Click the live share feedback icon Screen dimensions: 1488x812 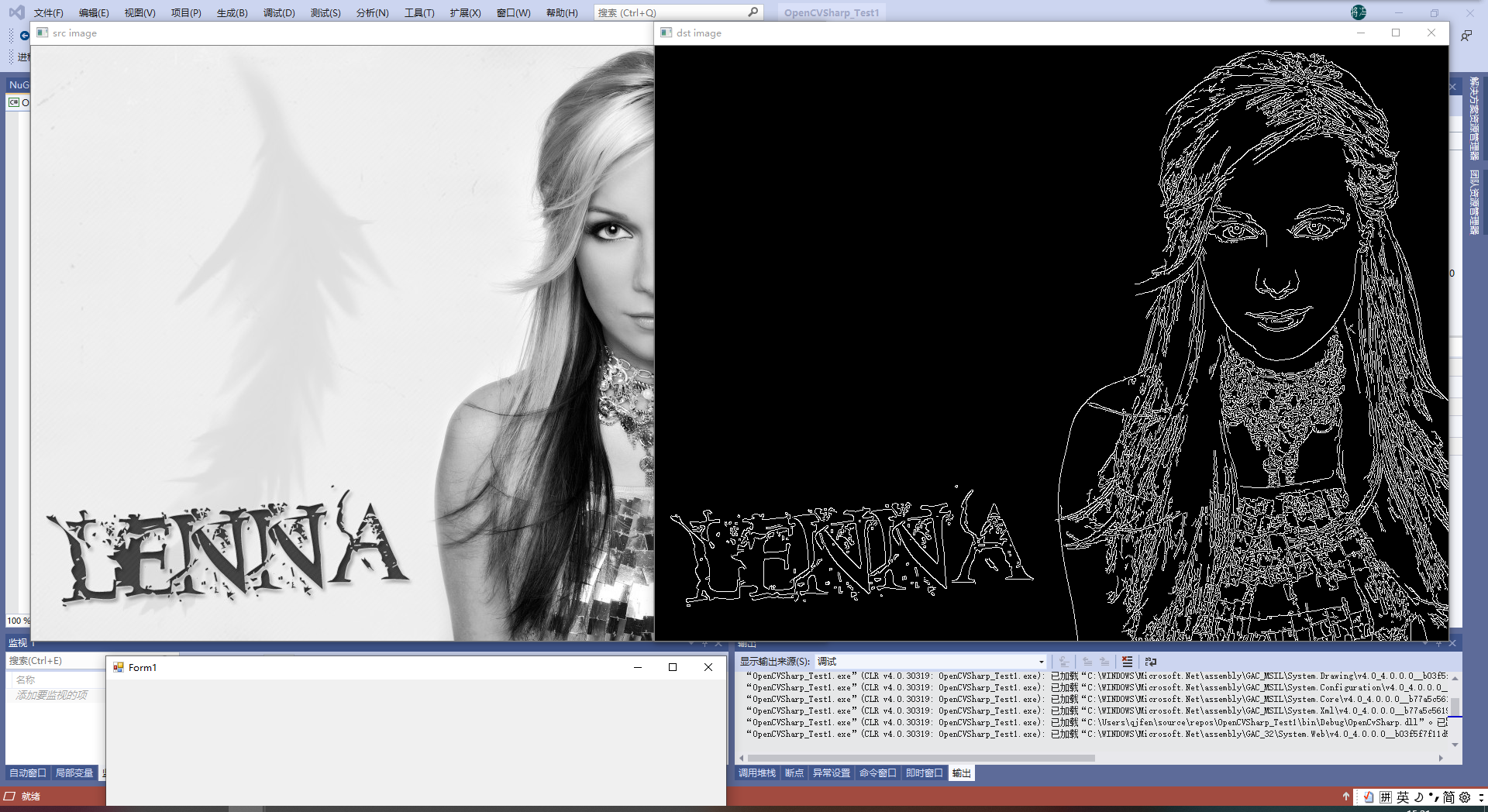coord(1466,36)
